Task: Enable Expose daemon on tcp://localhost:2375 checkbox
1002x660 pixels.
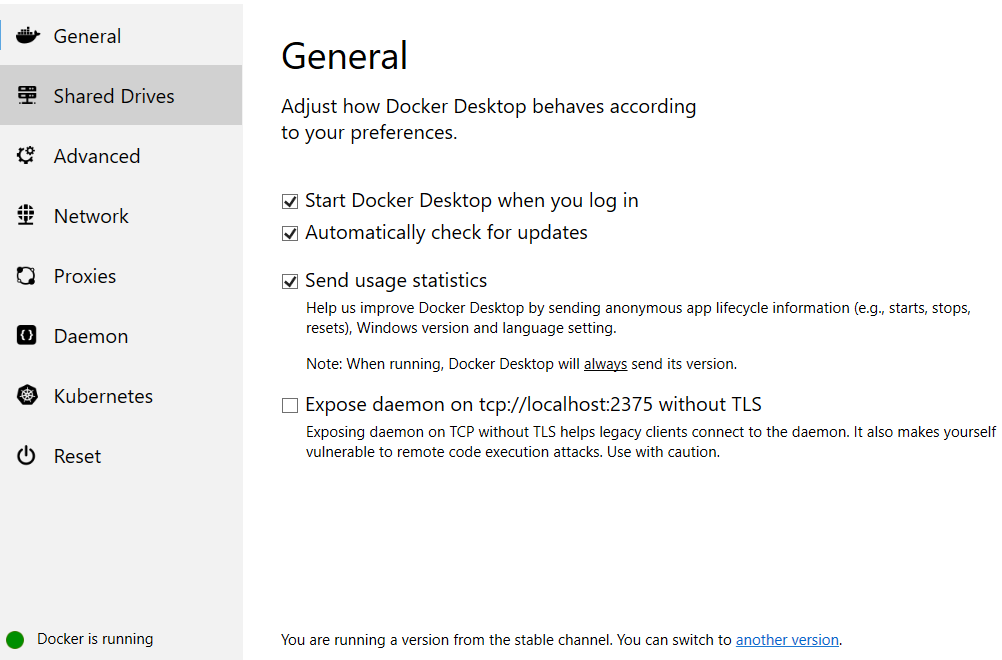Action: [x=290, y=405]
